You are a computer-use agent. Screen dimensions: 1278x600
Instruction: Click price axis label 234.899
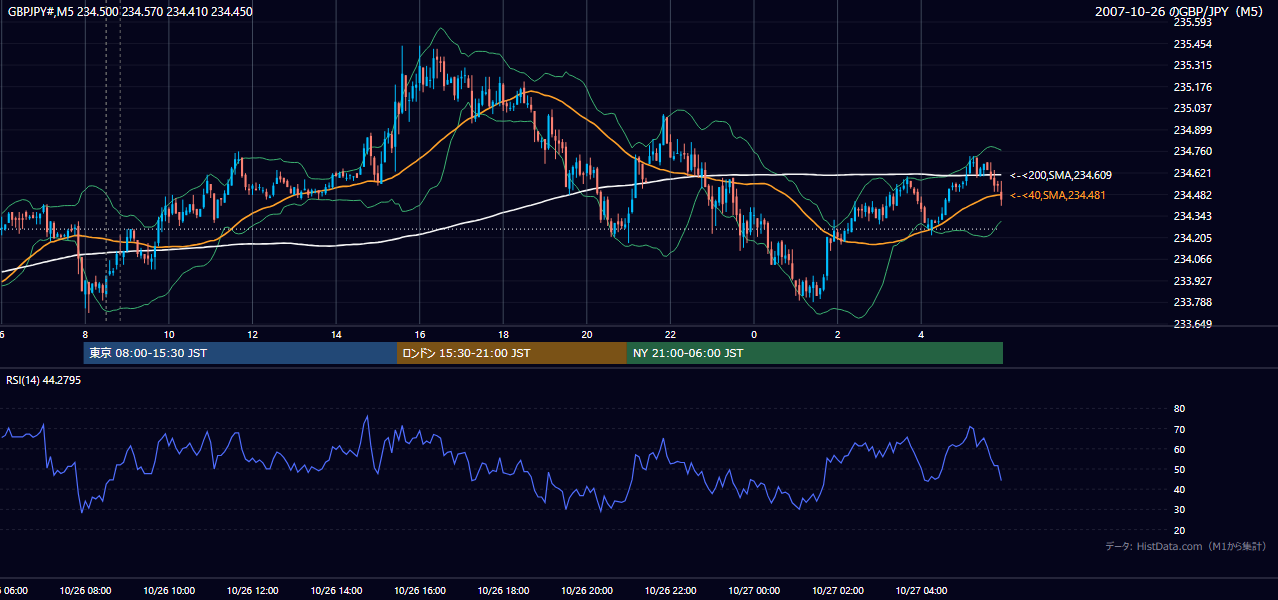(x=1193, y=130)
